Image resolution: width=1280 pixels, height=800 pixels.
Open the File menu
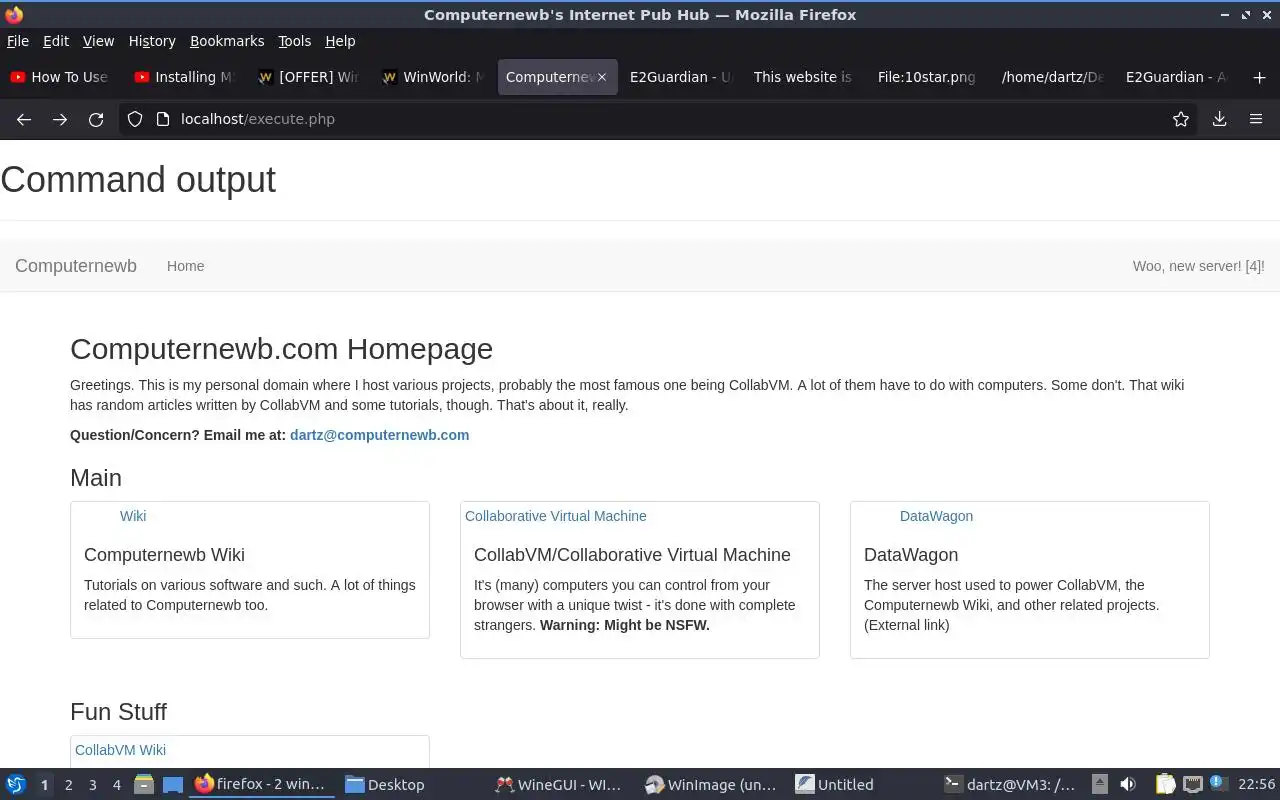(18, 41)
